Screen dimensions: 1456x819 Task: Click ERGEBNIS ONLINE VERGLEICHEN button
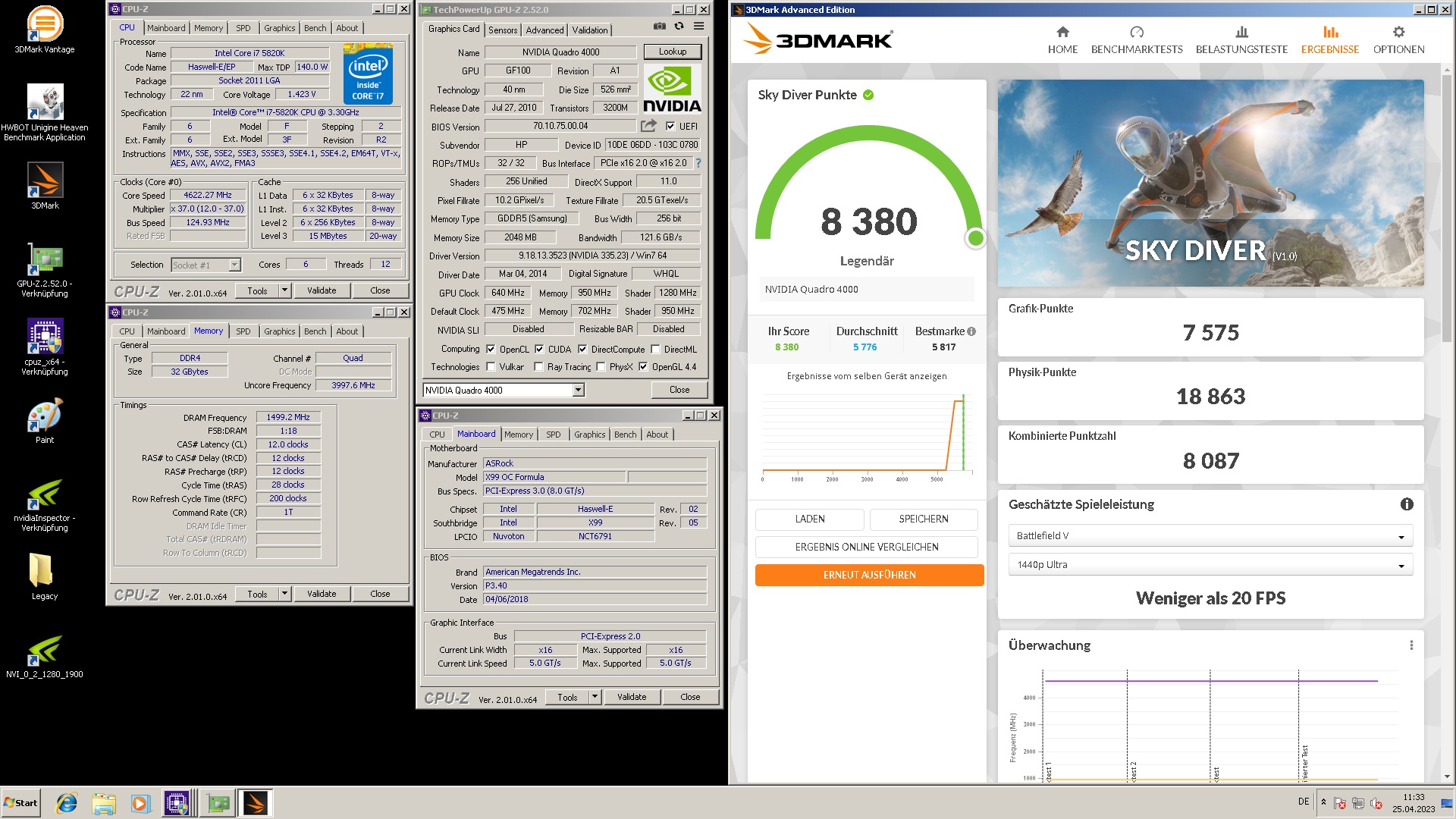[866, 547]
